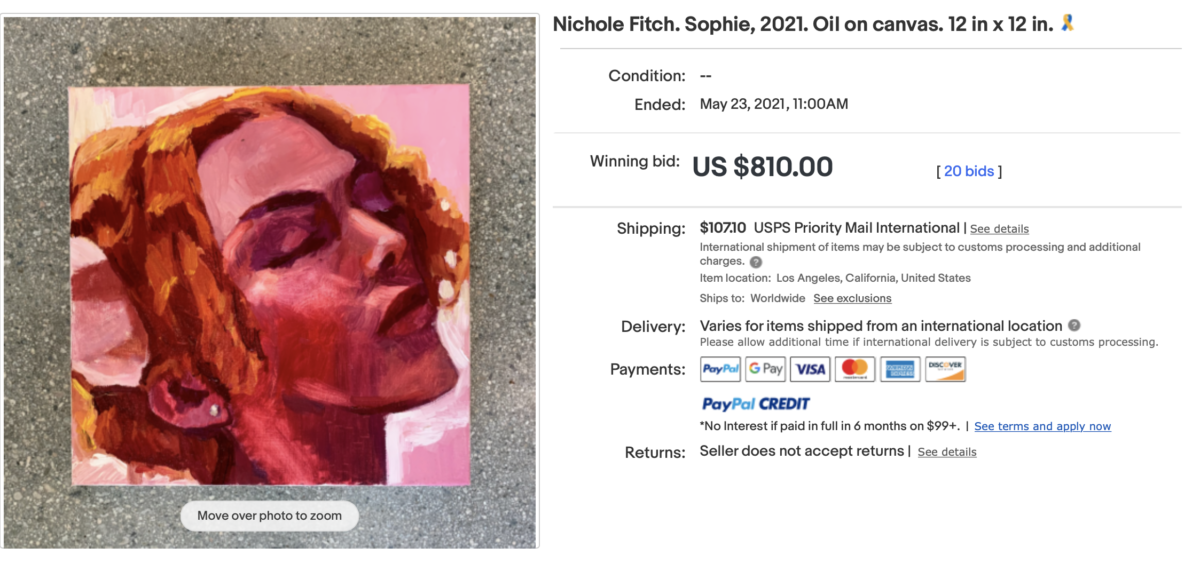The height and width of the screenshot is (571, 1200).
Task: Click the PayPal Credit logo
Action: point(756,404)
